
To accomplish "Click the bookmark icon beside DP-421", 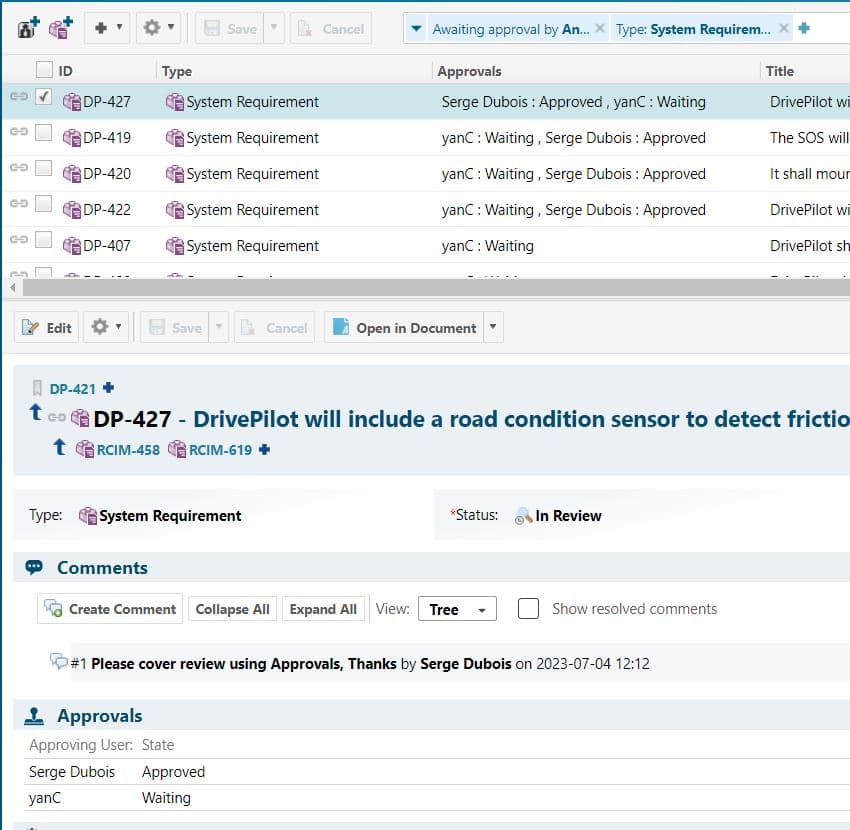I will pyautogui.click(x=37, y=388).
